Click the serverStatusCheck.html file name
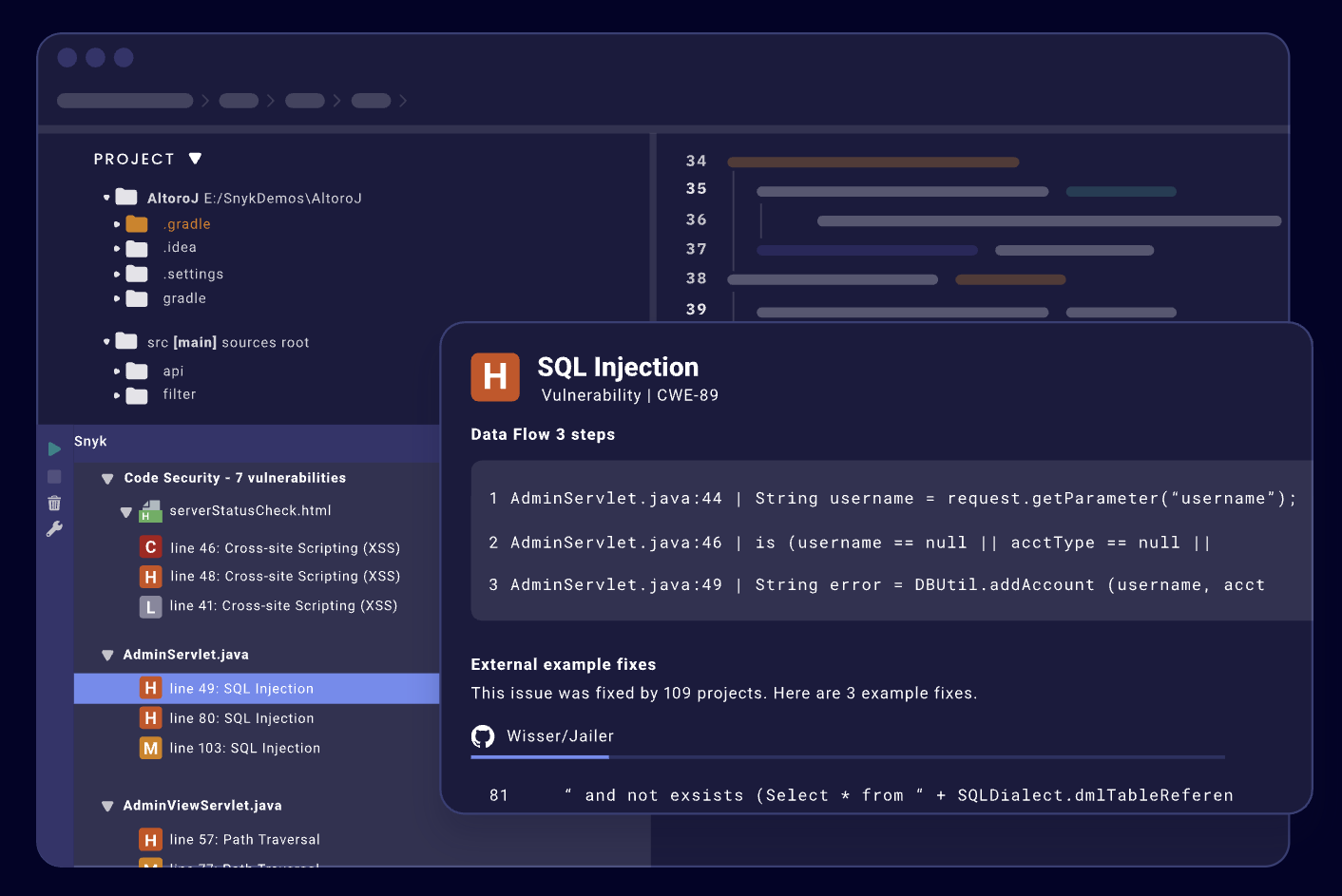The height and width of the screenshot is (896, 1342). 250,511
